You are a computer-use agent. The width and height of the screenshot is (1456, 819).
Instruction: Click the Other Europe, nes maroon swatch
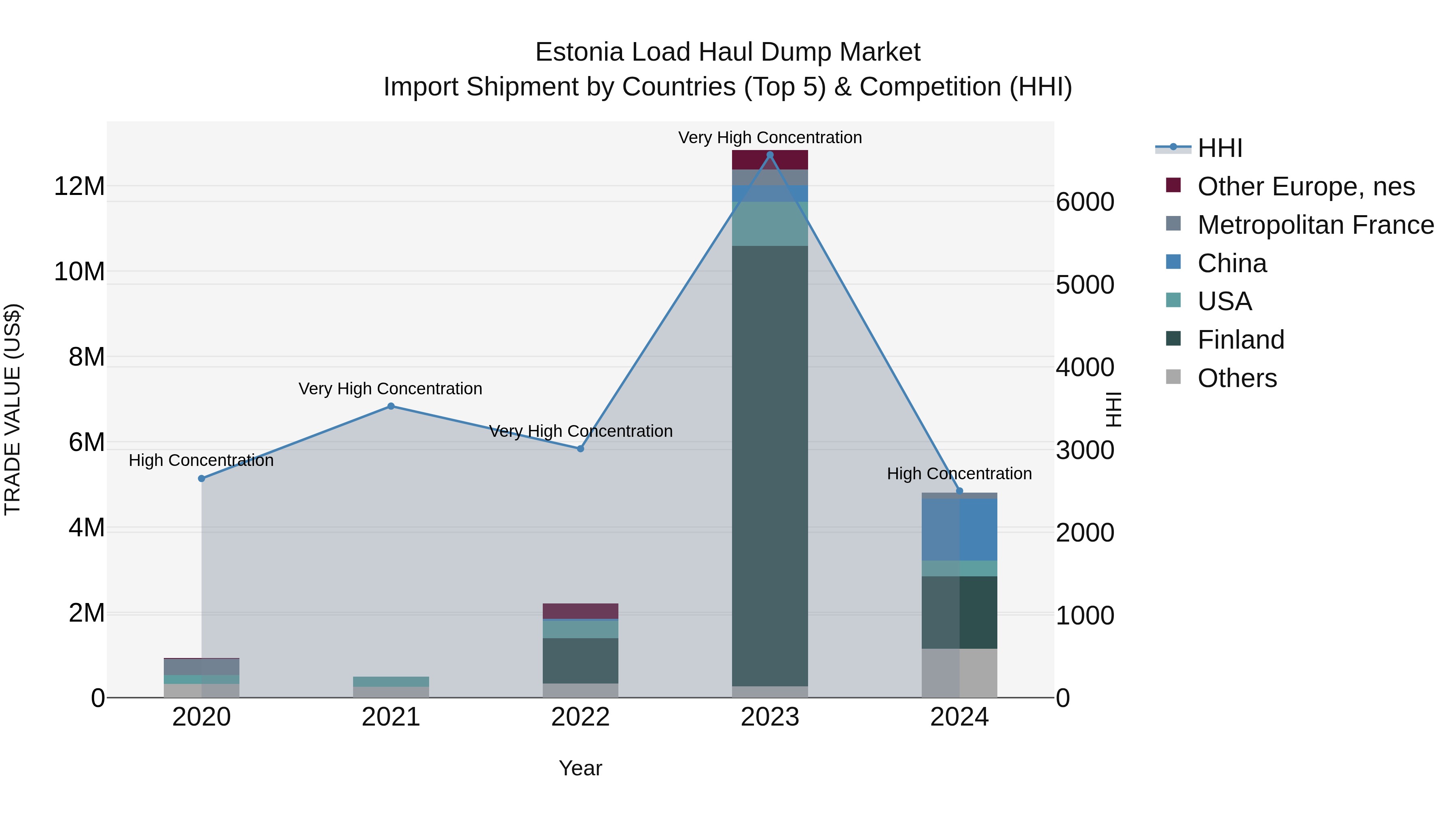(x=1173, y=185)
